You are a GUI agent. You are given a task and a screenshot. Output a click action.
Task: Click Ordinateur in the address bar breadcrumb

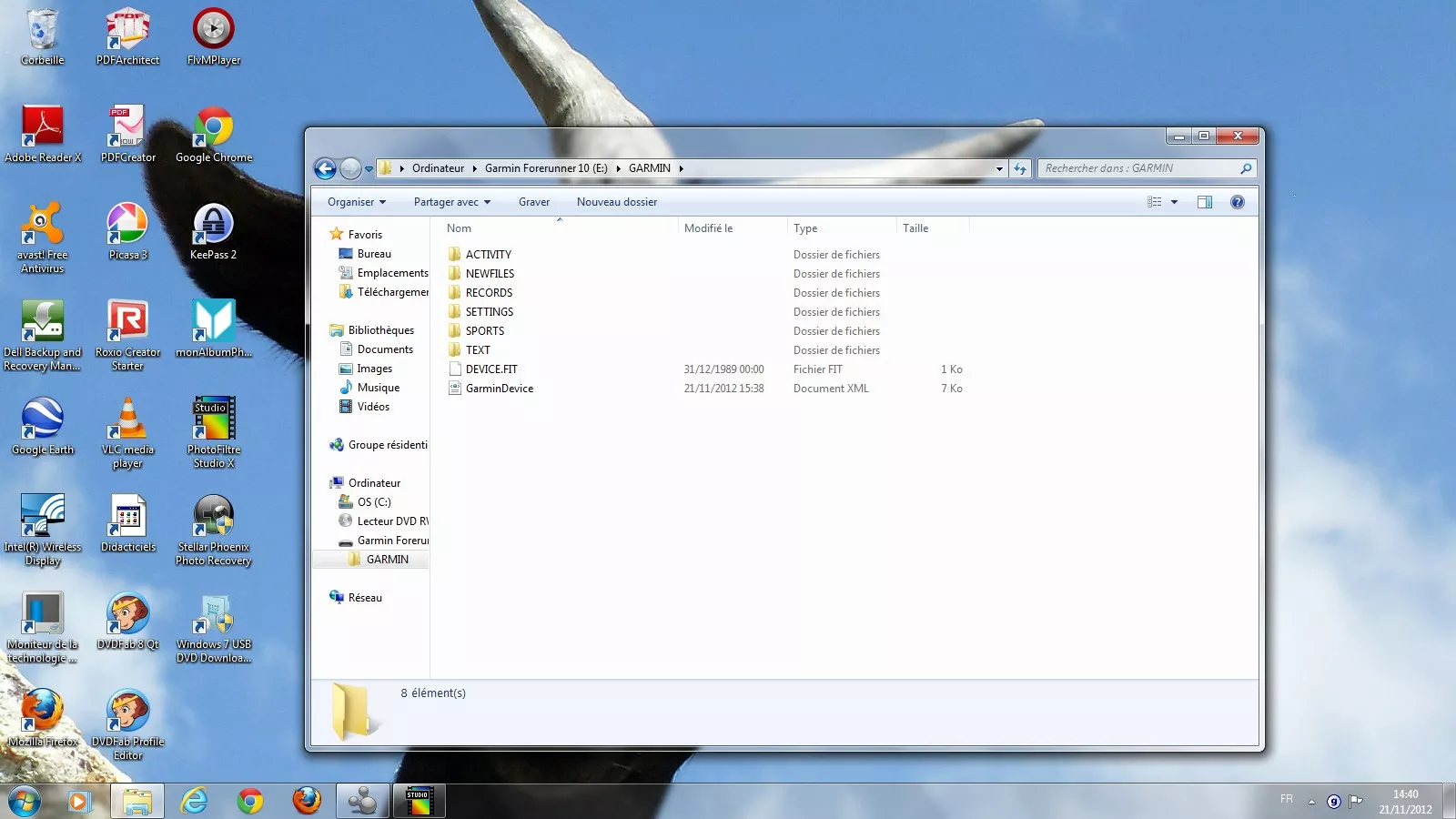438,168
